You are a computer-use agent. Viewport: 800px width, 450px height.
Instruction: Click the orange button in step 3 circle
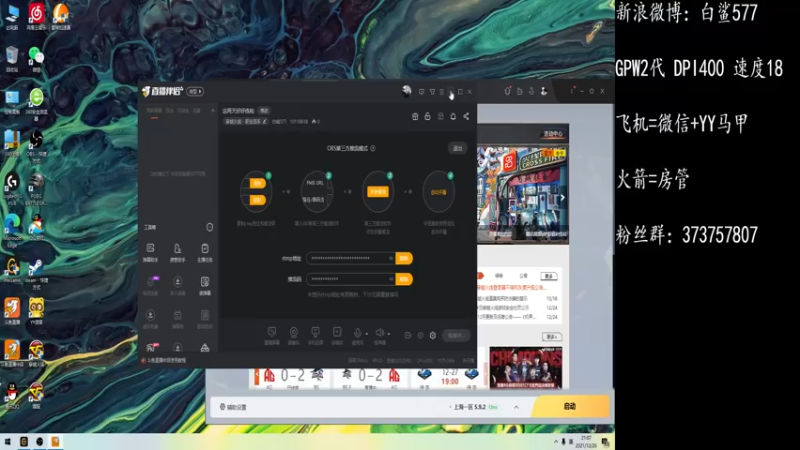378,192
